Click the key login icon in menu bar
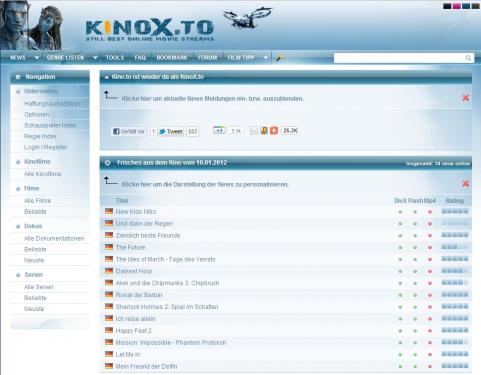Image resolution: width=481 pixels, height=375 pixels. tap(279, 58)
